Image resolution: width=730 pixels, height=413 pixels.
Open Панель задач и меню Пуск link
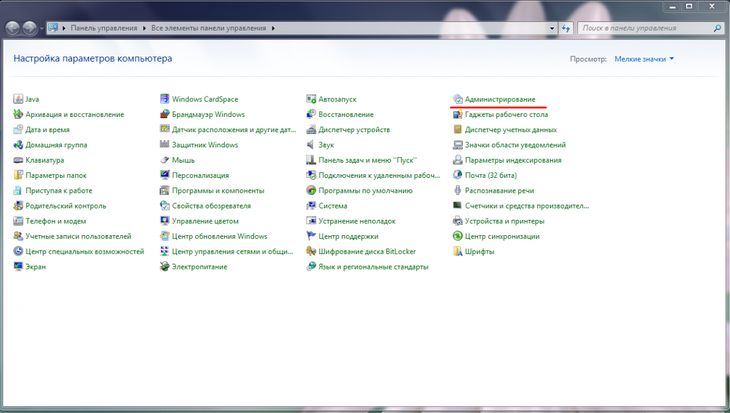coord(368,160)
